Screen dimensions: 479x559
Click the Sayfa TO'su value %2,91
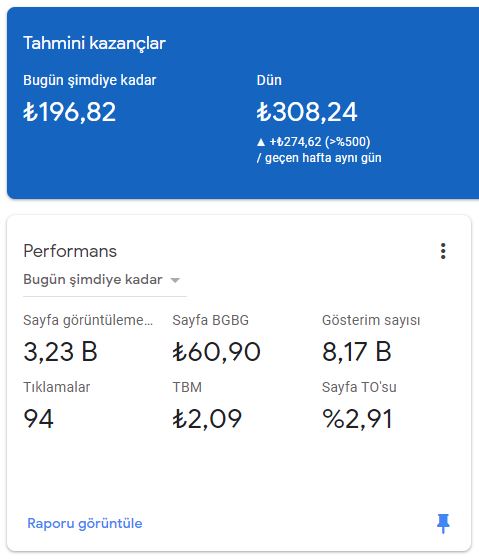[357, 419]
